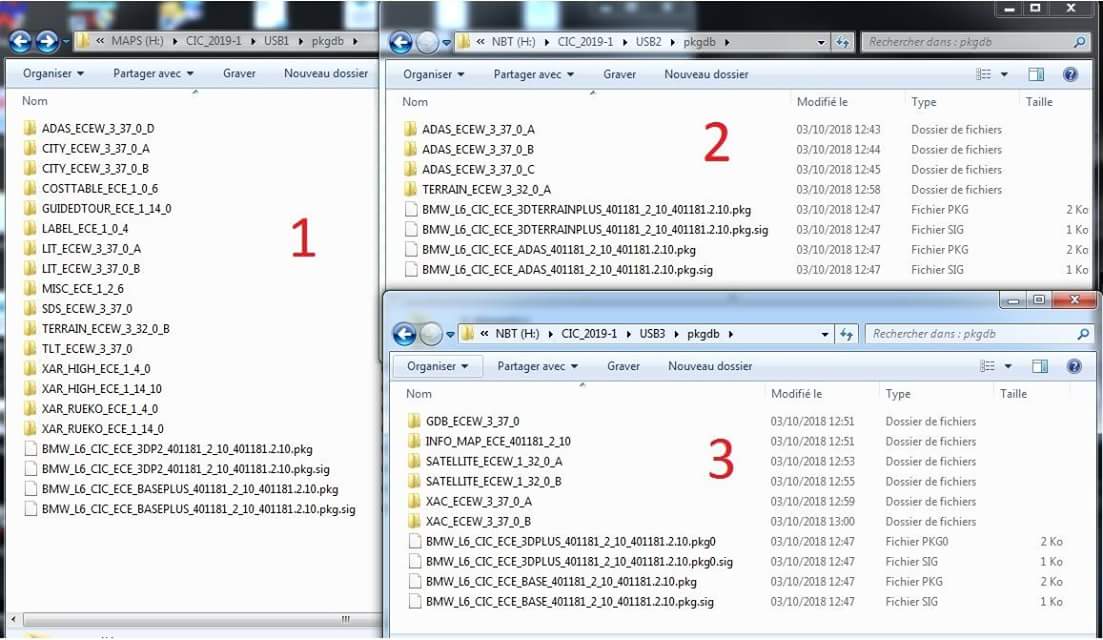This screenshot has width=1103, height=640.
Task: Open Partager avec dropdown in USB1 window
Action: pyautogui.click(x=153, y=73)
